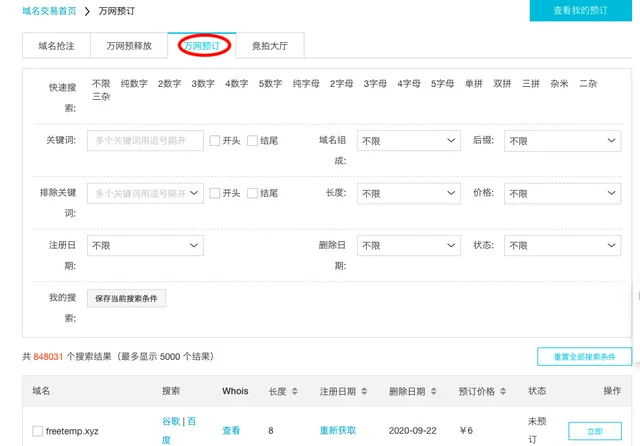Click the 848031 result count text
Image resolution: width=640 pixels, height=446 pixels.
(48, 357)
